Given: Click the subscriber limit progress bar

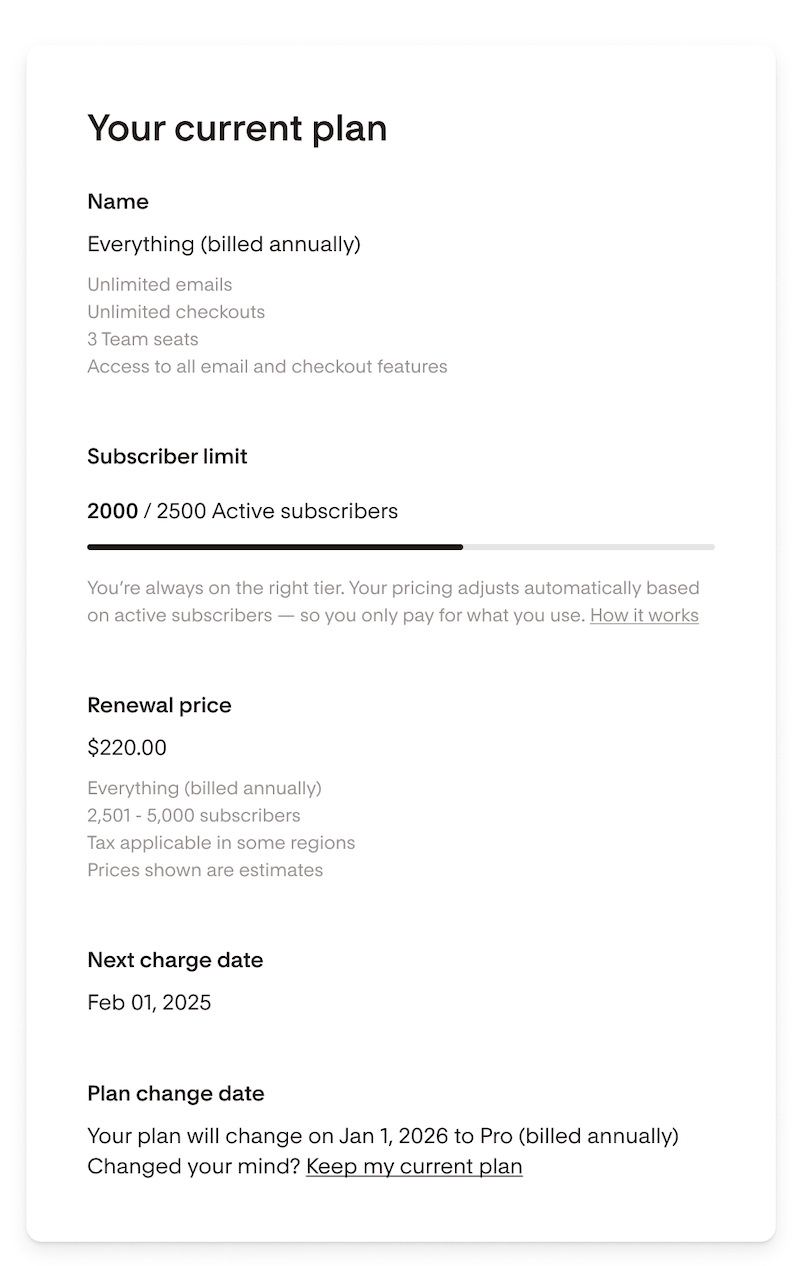Looking at the screenshot, I should point(400,547).
